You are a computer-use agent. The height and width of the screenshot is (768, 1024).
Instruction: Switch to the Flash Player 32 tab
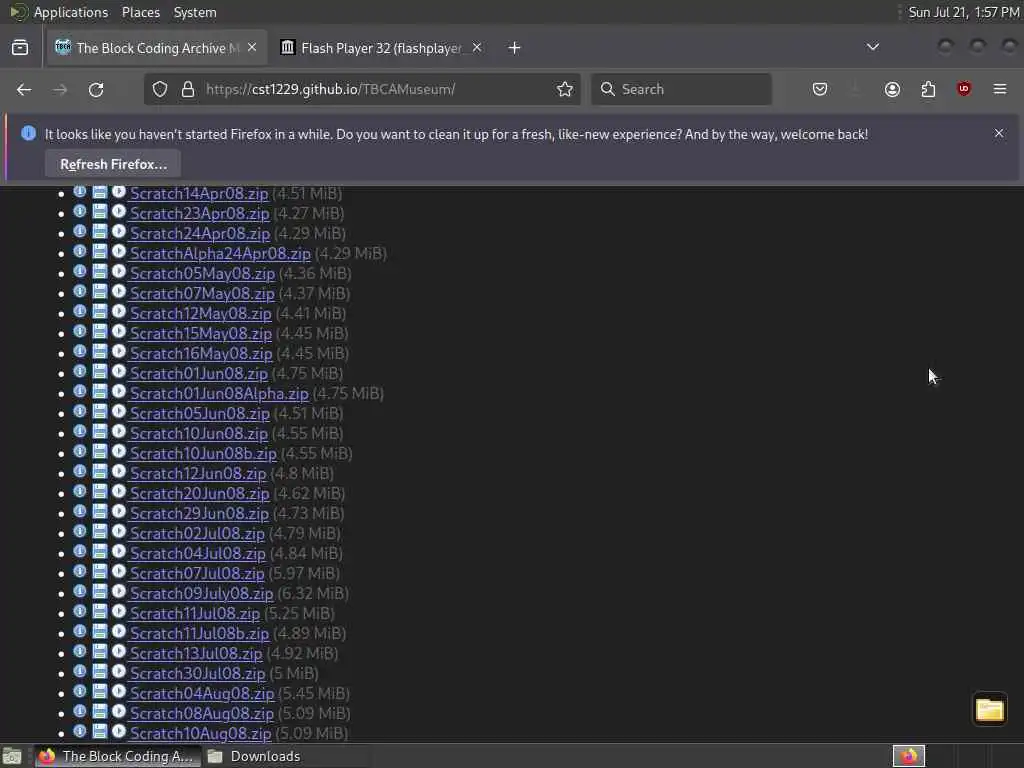click(x=381, y=48)
